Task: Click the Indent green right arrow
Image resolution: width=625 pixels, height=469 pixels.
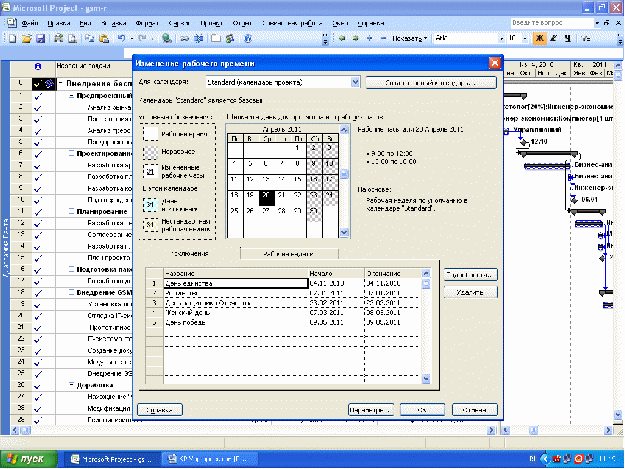Action: [356, 38]
